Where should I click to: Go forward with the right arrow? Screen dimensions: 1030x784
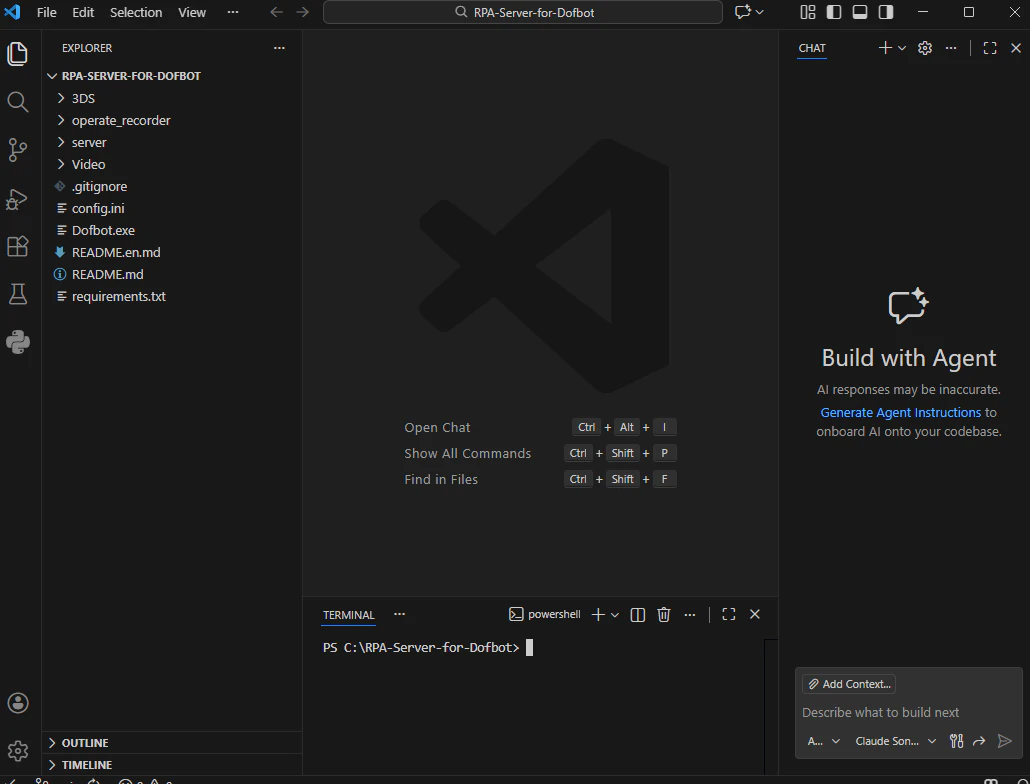point(302,12)
